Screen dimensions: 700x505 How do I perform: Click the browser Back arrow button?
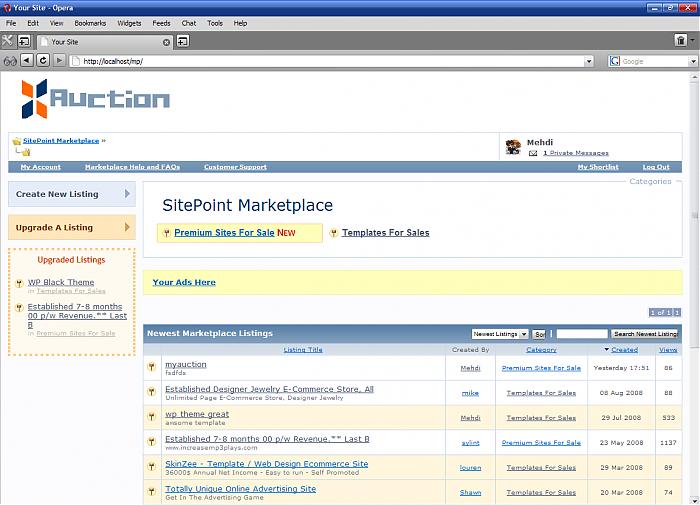click(x=27, y=61)
